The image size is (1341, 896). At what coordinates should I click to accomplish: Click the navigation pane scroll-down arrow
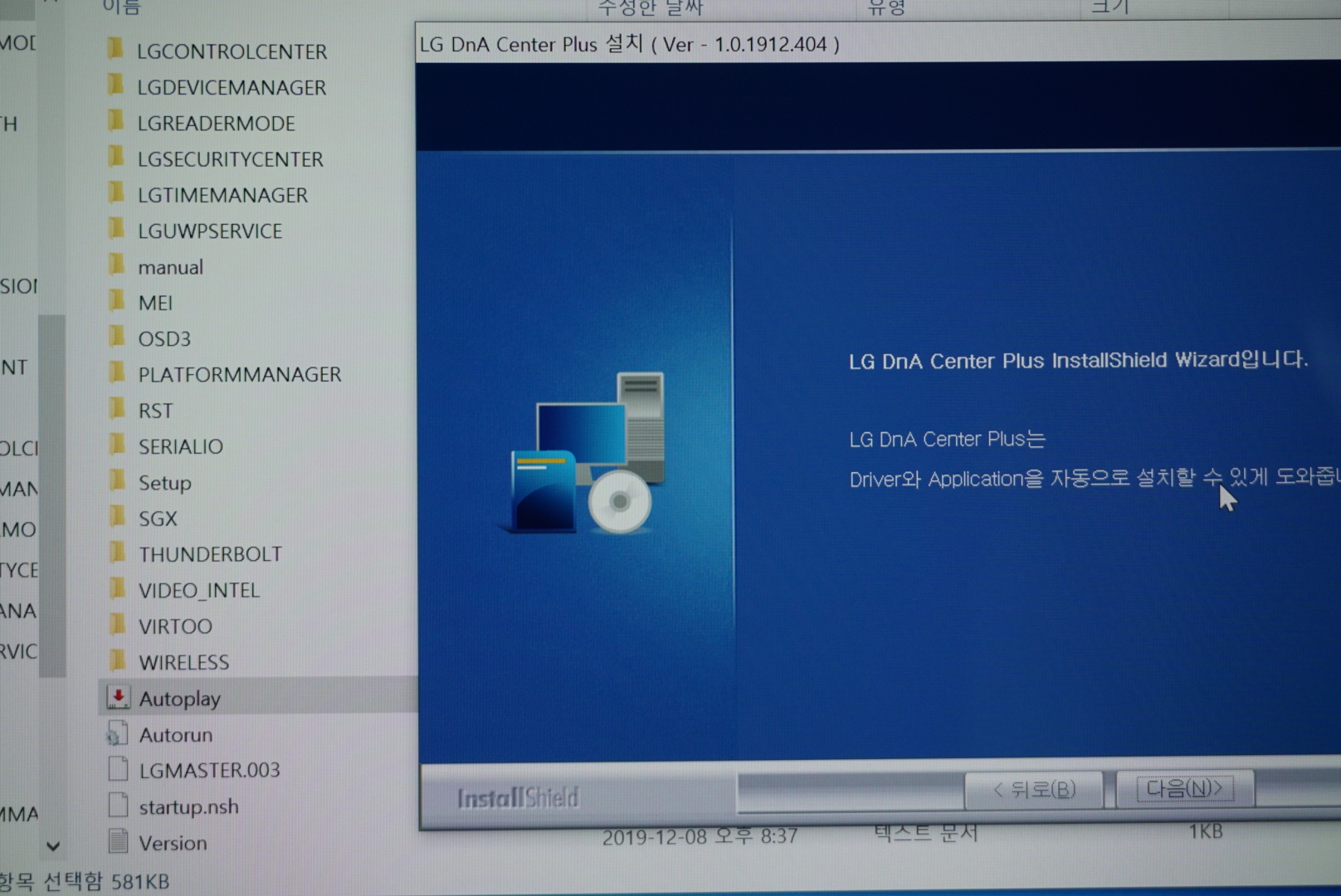(53, 846)
